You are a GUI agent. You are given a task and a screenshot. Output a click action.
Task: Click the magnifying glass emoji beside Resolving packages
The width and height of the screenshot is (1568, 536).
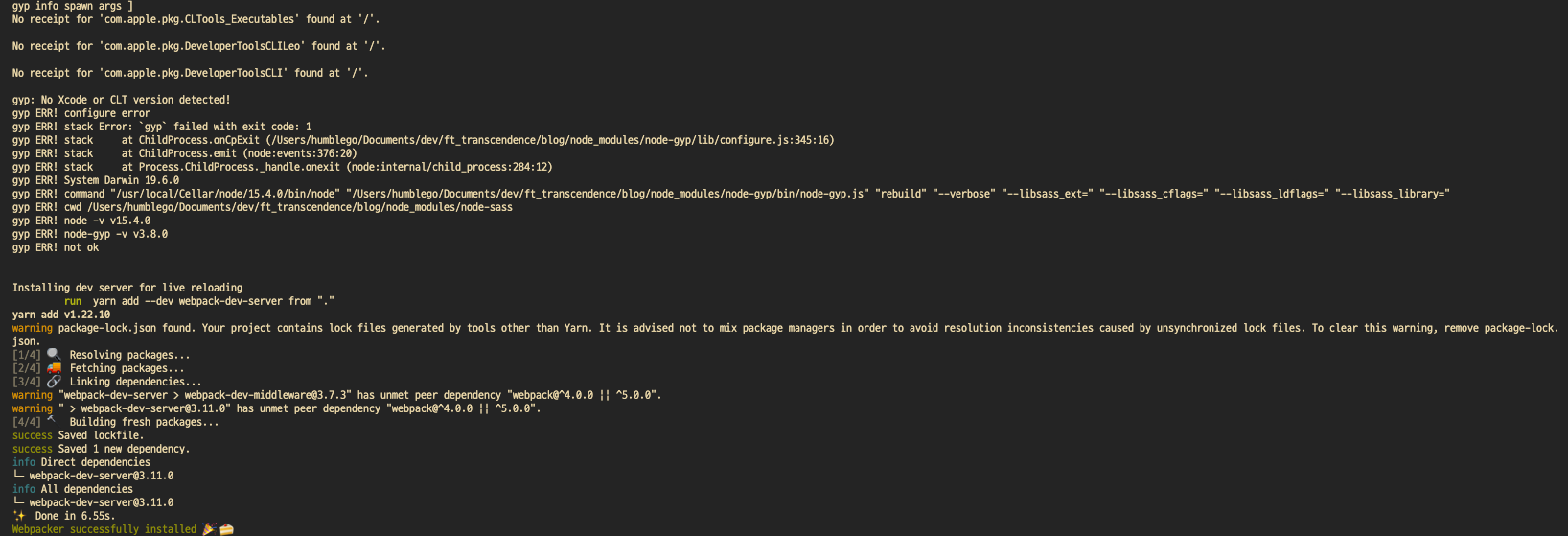coord(54,355)
